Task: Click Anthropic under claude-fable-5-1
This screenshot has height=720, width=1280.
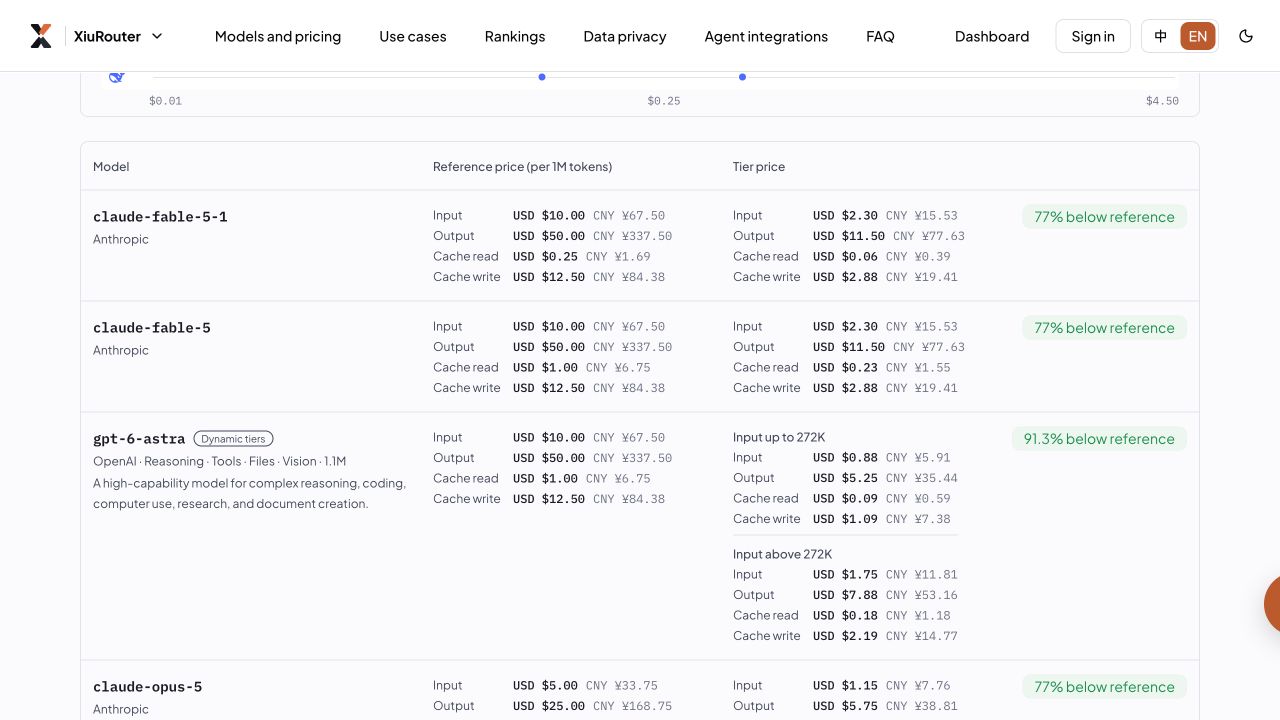Action: (121, 240)
